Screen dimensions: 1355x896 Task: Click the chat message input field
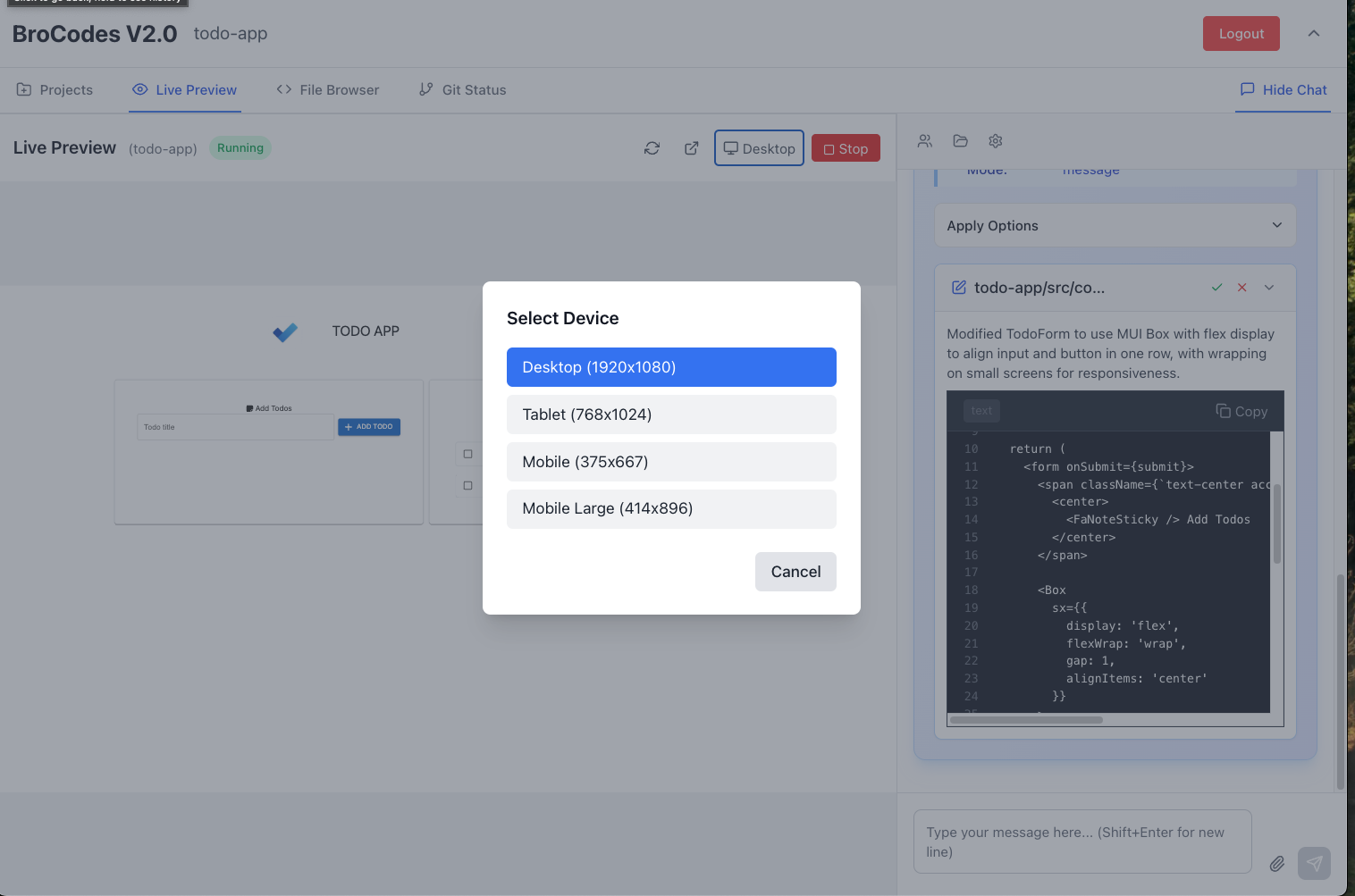point(1082,842)
